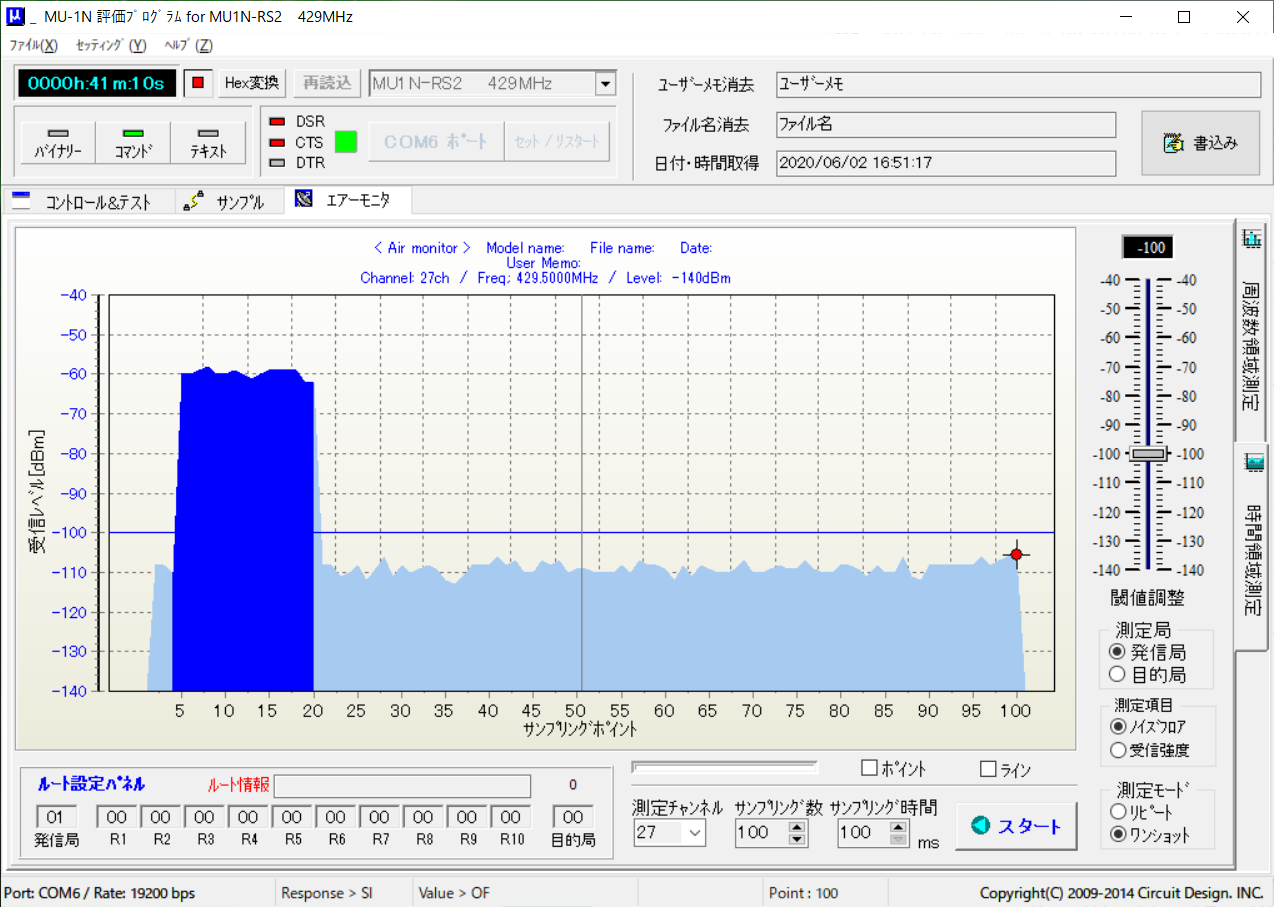Click the start (スタート) measurement button
Viewport: 1274px width, 907px height.
click(1016, 826)
